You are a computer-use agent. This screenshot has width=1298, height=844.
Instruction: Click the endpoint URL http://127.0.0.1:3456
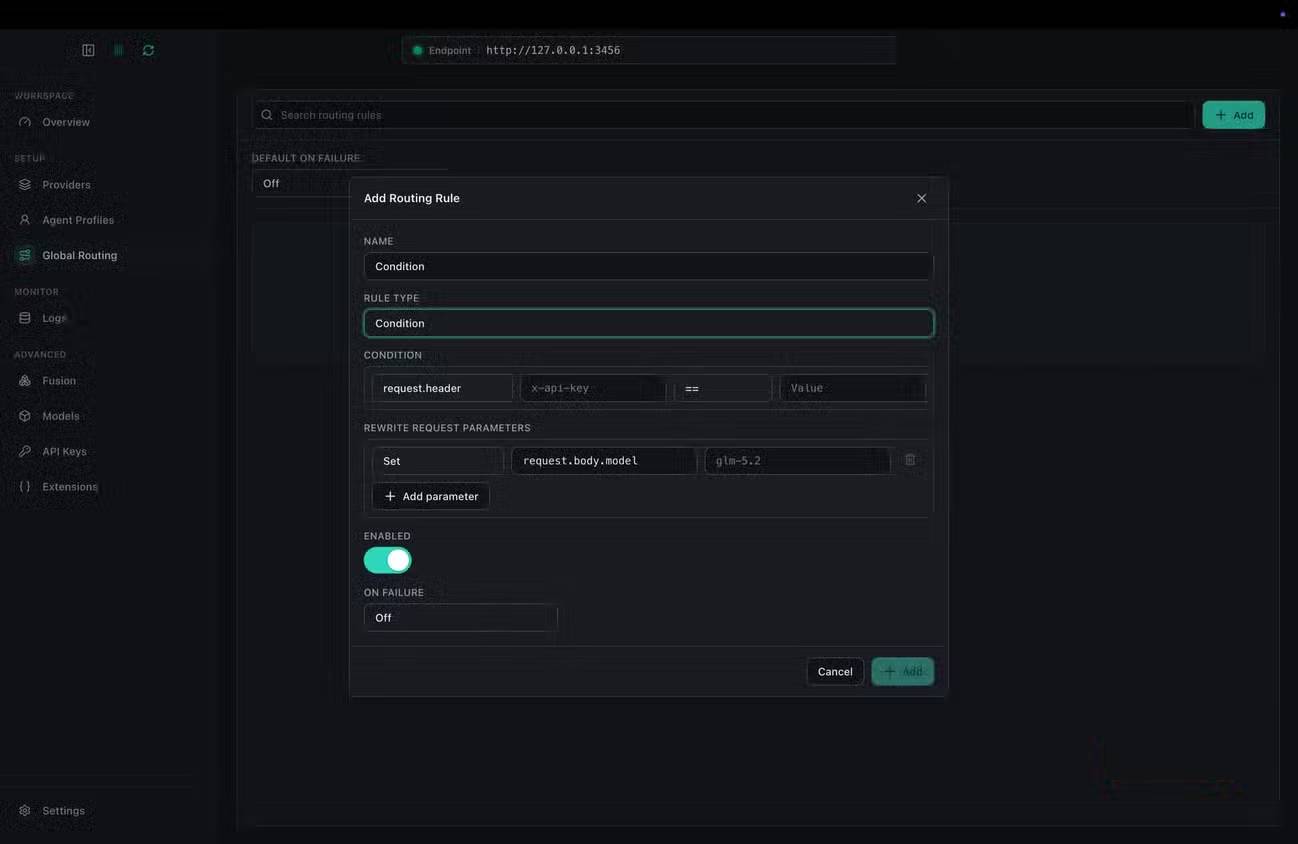click(553, 50)
